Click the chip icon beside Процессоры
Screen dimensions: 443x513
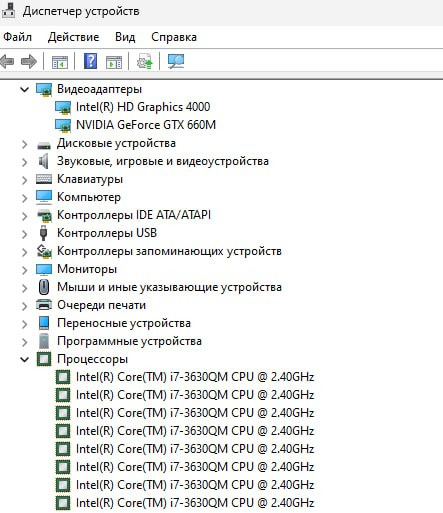[x=44, y=359]
